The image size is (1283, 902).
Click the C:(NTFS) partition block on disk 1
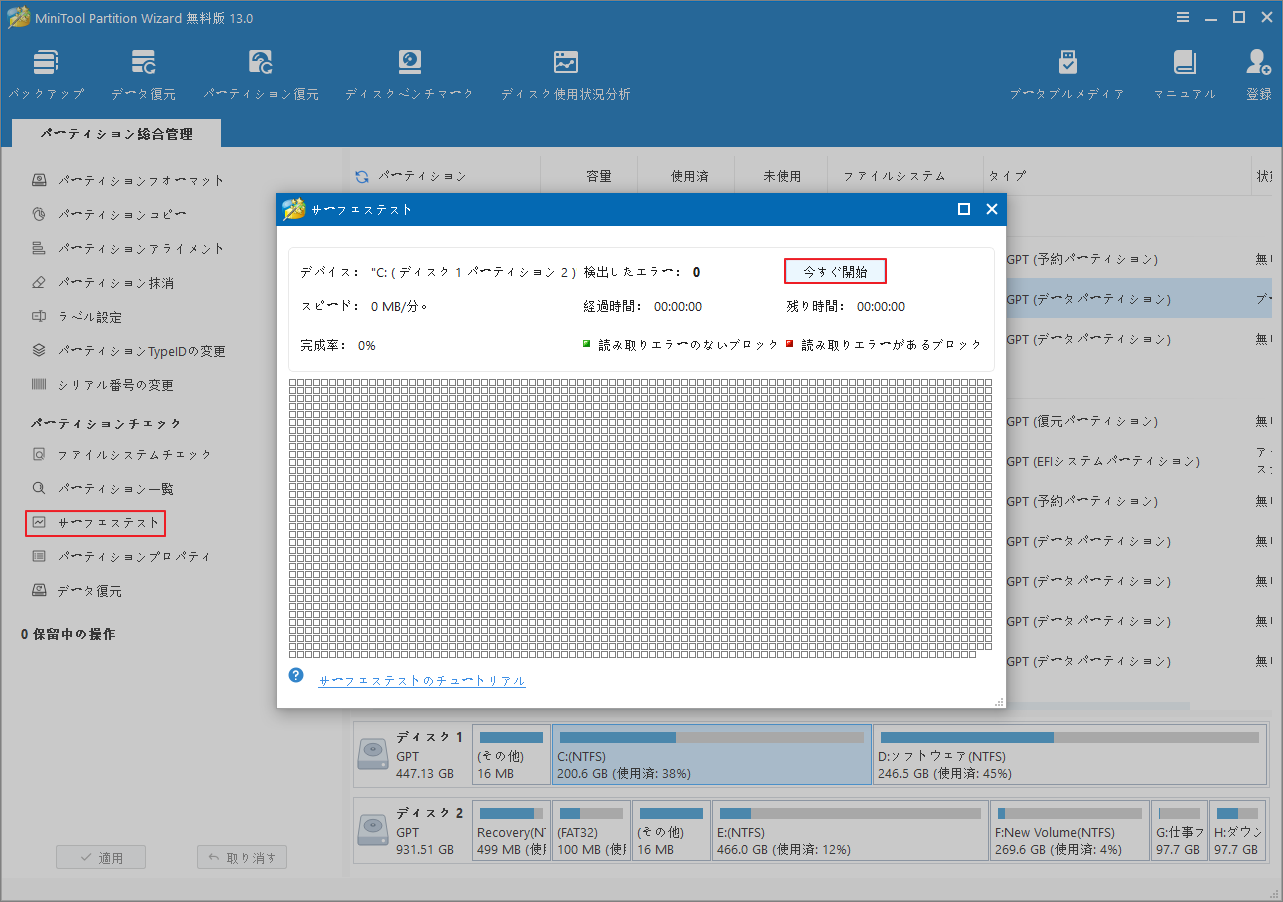tap(710, 757)
